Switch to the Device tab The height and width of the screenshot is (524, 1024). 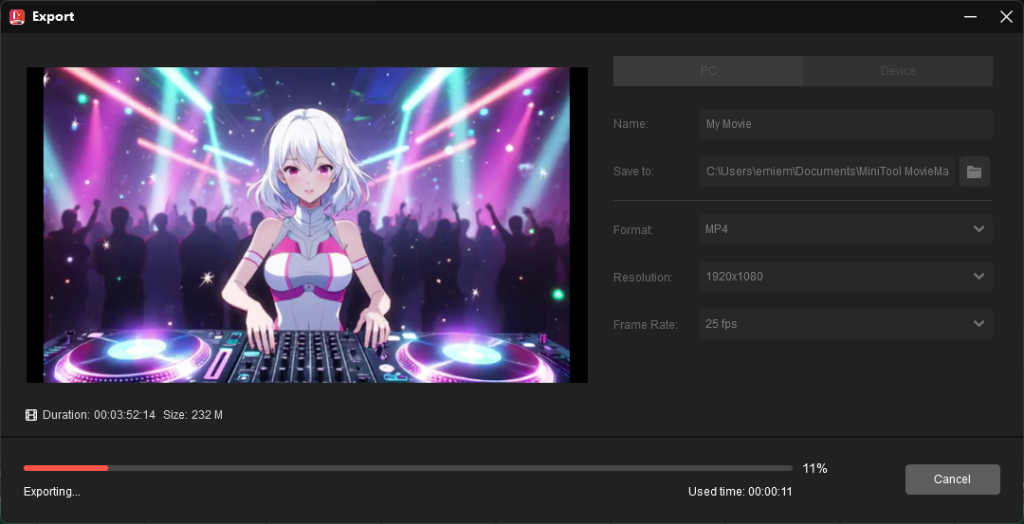click(x=897, y=71)
